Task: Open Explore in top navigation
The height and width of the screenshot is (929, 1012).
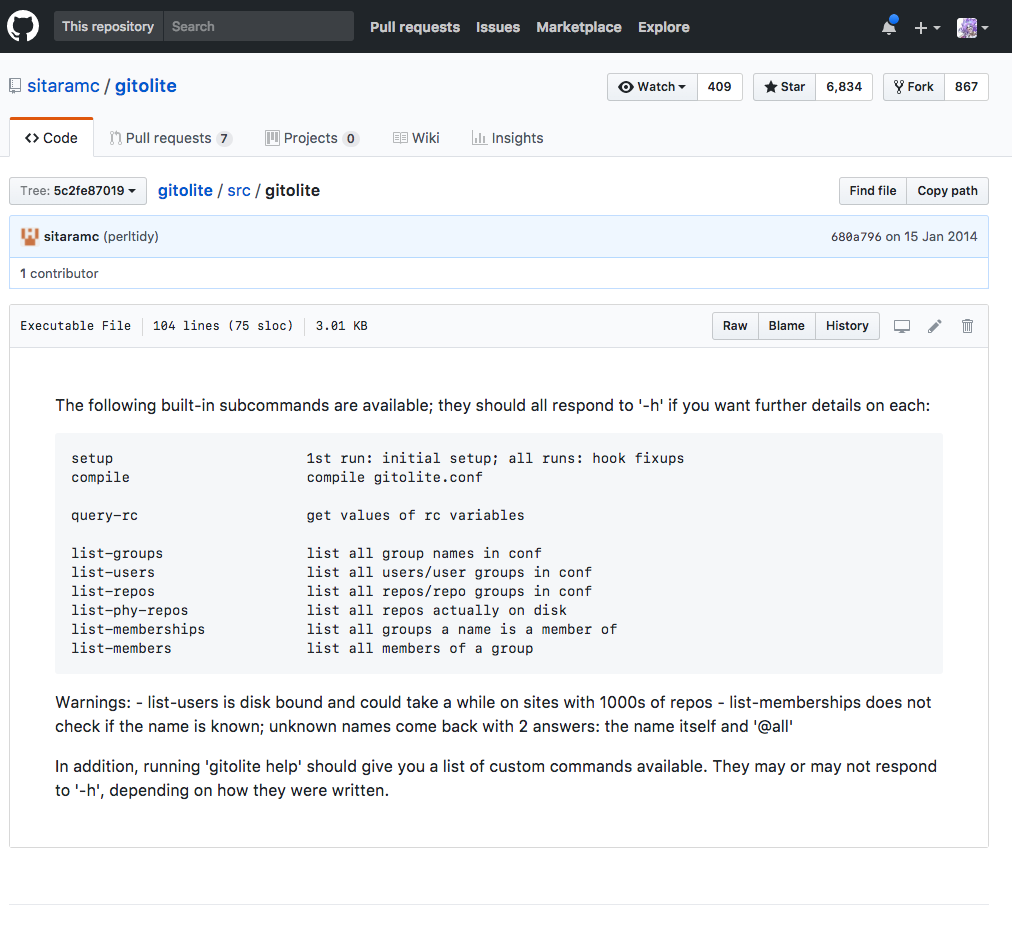Action: pyautogui.click(x=663, y=27)
